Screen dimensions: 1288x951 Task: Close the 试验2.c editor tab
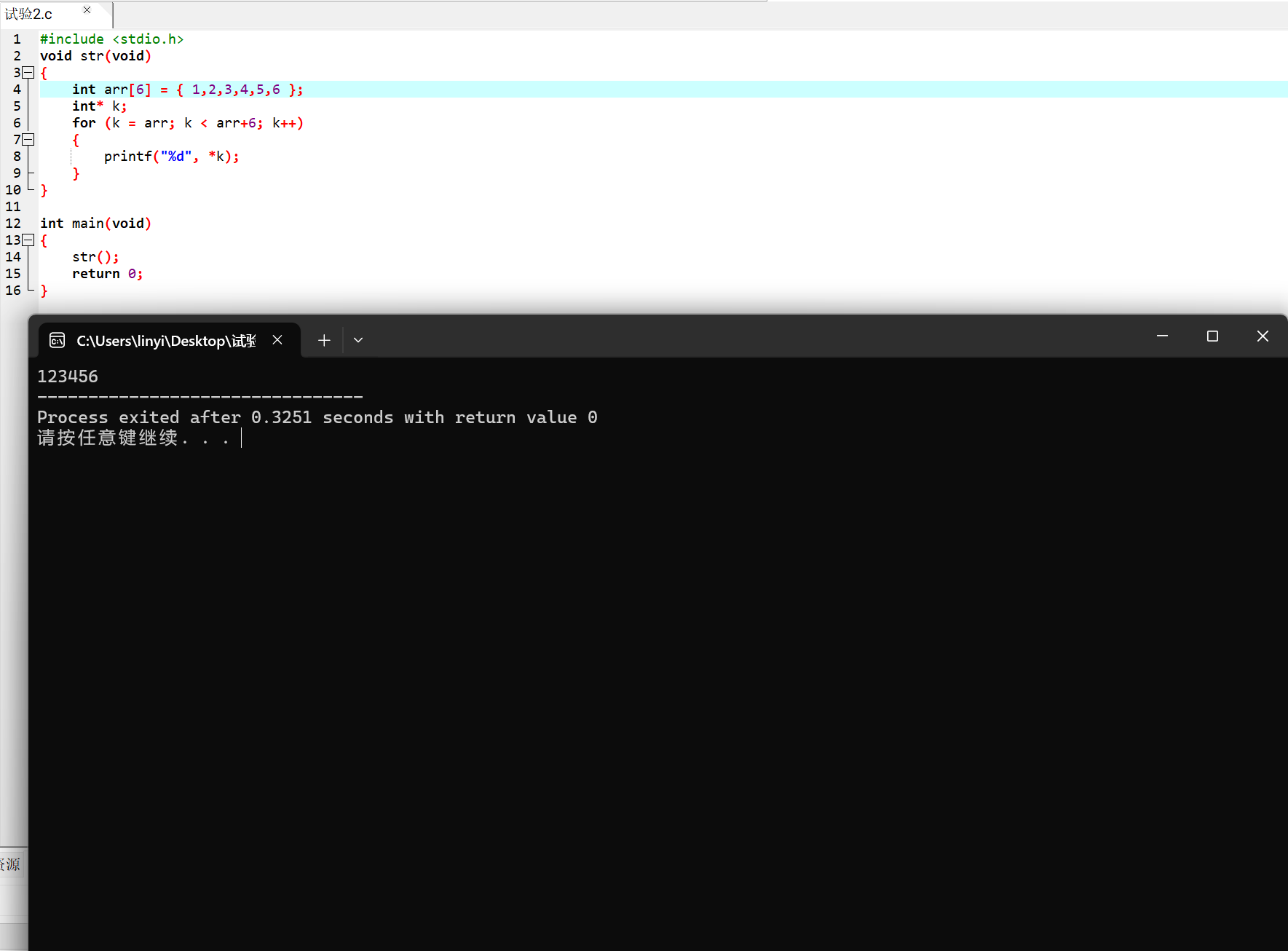tap(87, 10)
